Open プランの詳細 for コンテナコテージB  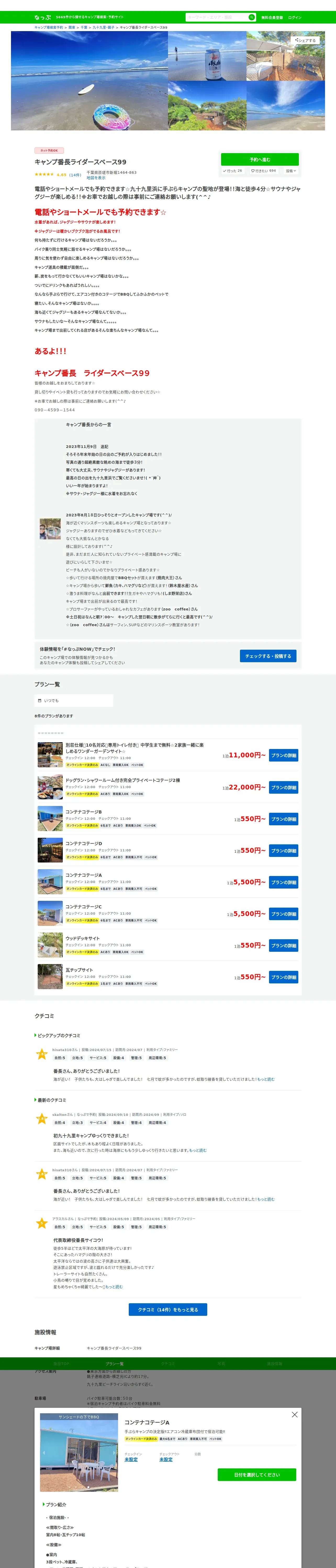tap(284, 819)
